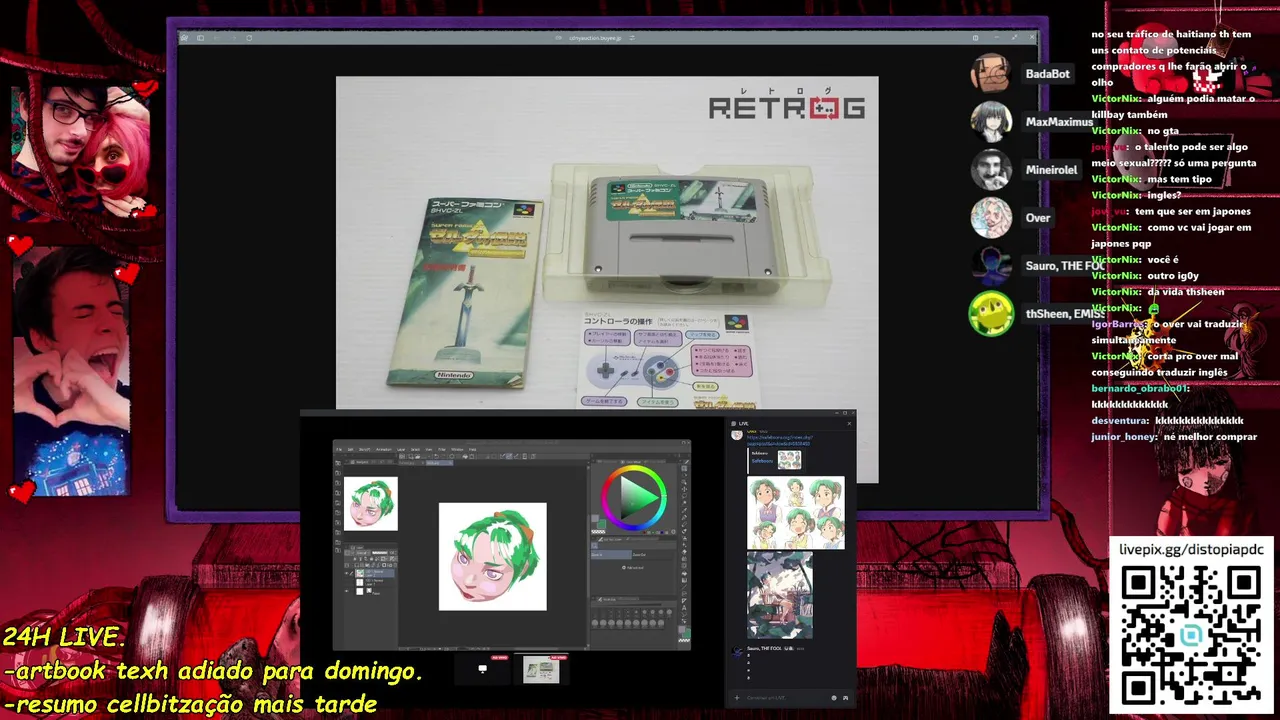
Task: Open Filter menu in Clip Studio
Action: [442, 449]
